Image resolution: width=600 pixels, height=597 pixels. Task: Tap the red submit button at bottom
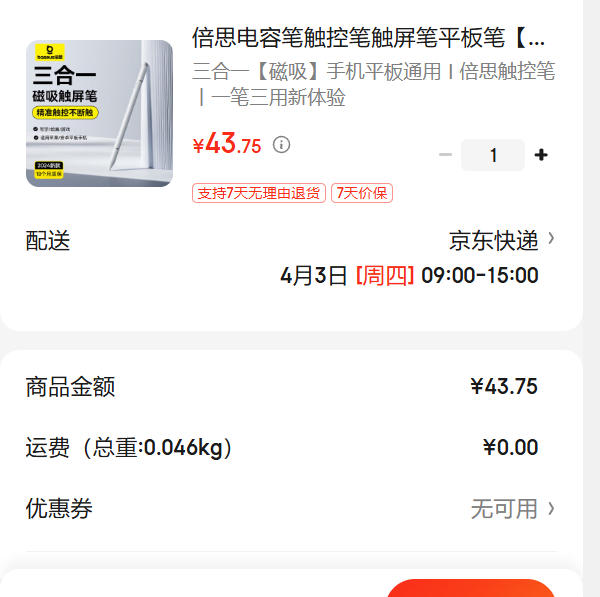click(x=471, y=588)
